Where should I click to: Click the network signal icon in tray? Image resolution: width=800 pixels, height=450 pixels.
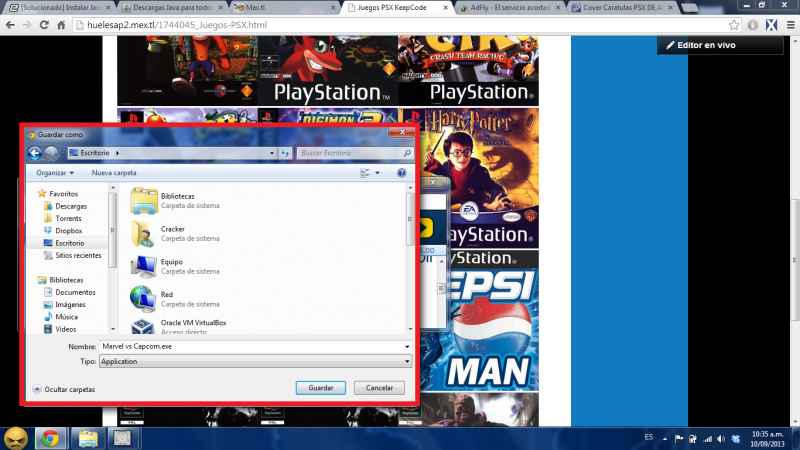click(707, 439)
